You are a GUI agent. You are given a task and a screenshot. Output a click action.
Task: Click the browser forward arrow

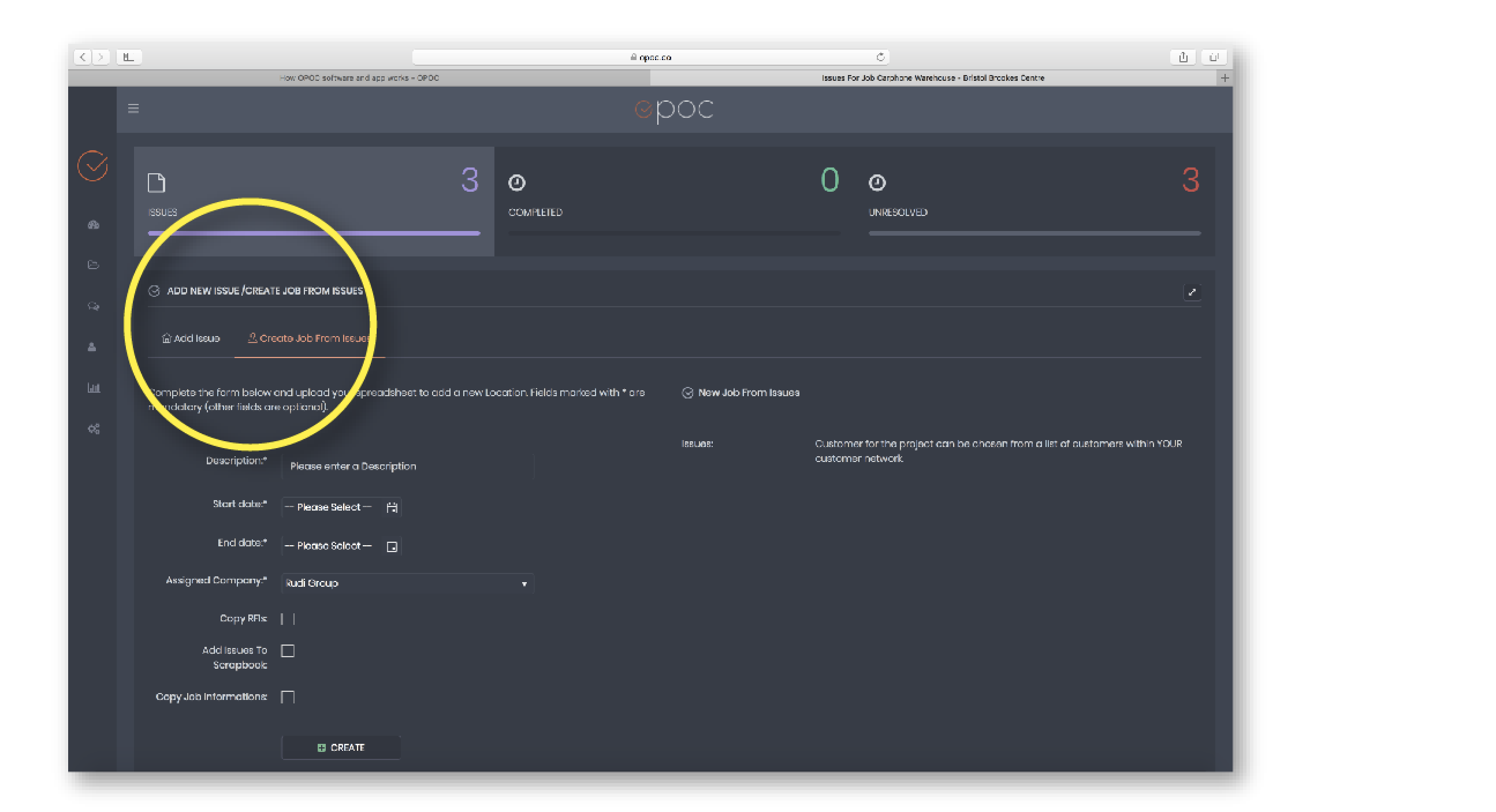(x=101, y=57)
